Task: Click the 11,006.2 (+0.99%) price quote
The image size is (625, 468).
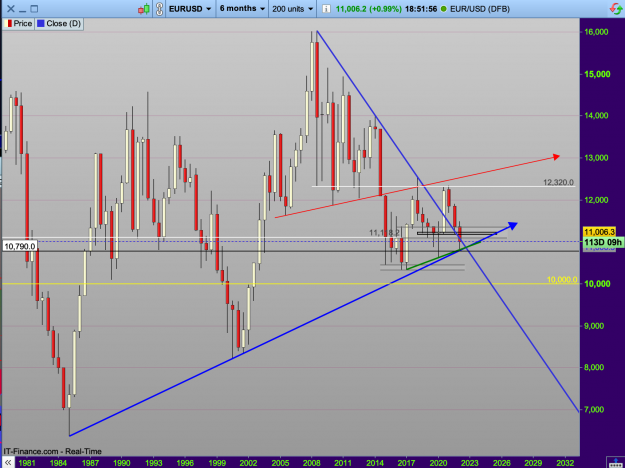Action: 369,9
